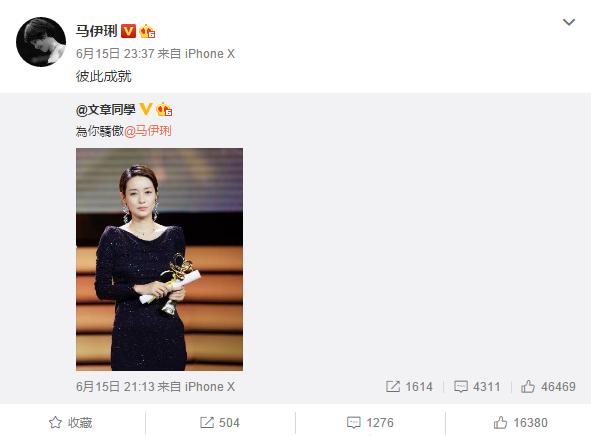Open the original post timestamp 6月15日 21:13
The width and height of the screenshot is (591, 436).
point(115,387)
